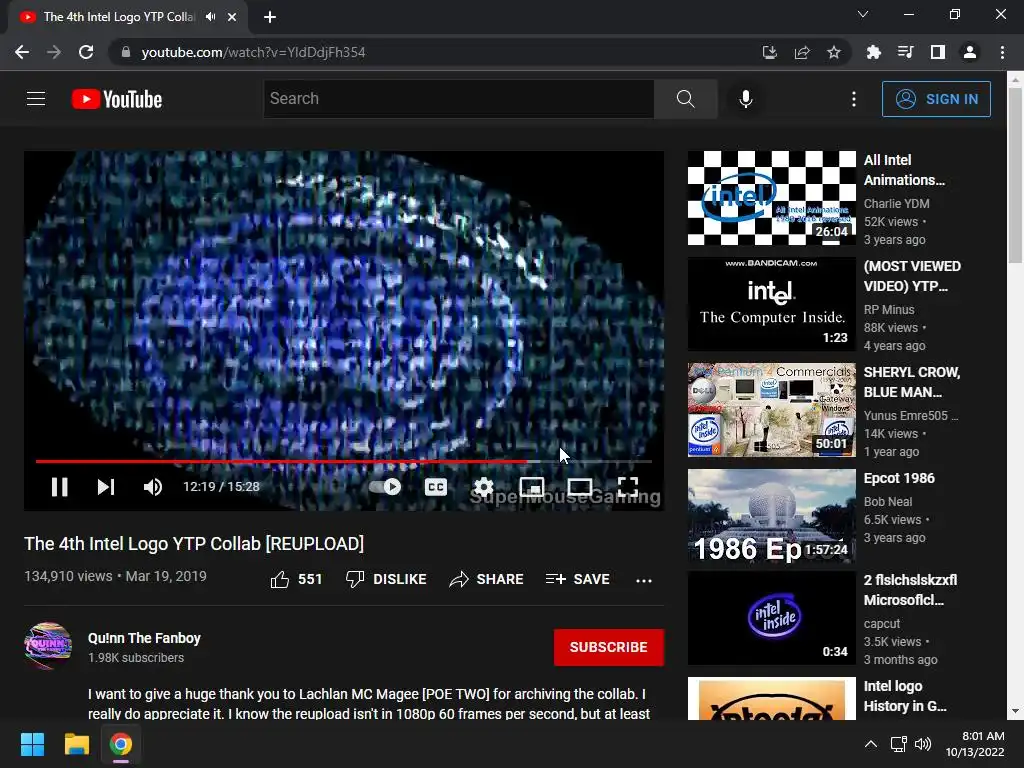Open Qu!nn The Fanboy channel avatar

(48, 646)
